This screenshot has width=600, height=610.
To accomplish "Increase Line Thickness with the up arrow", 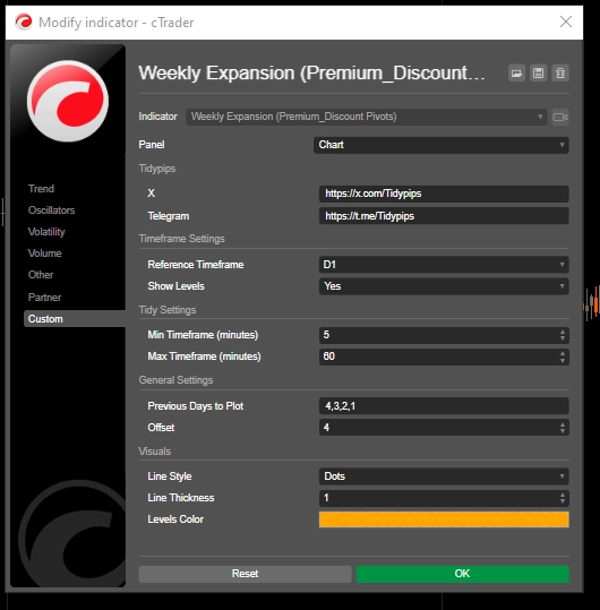I will coord(563,494).
